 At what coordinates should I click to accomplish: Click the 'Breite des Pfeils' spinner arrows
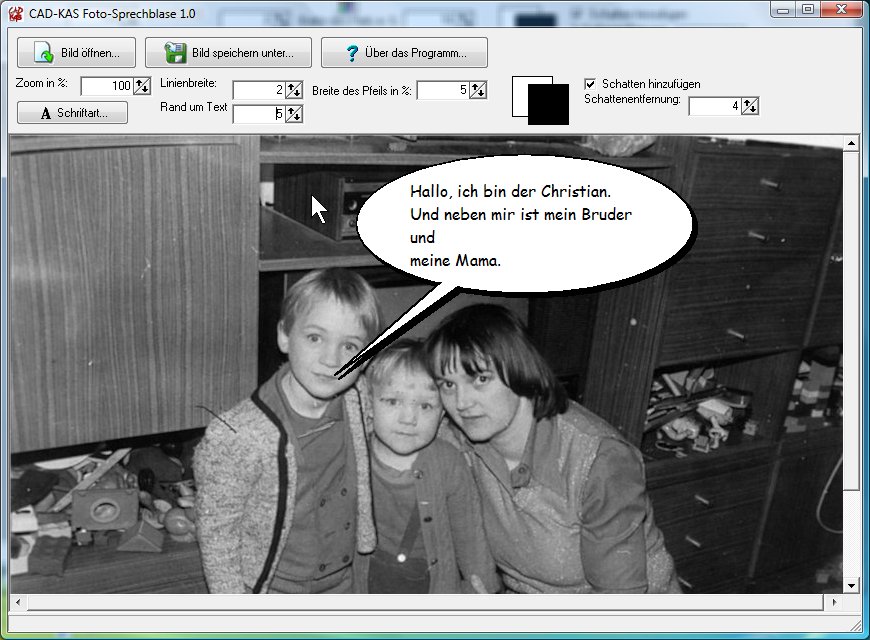click(x=478, y=90)
